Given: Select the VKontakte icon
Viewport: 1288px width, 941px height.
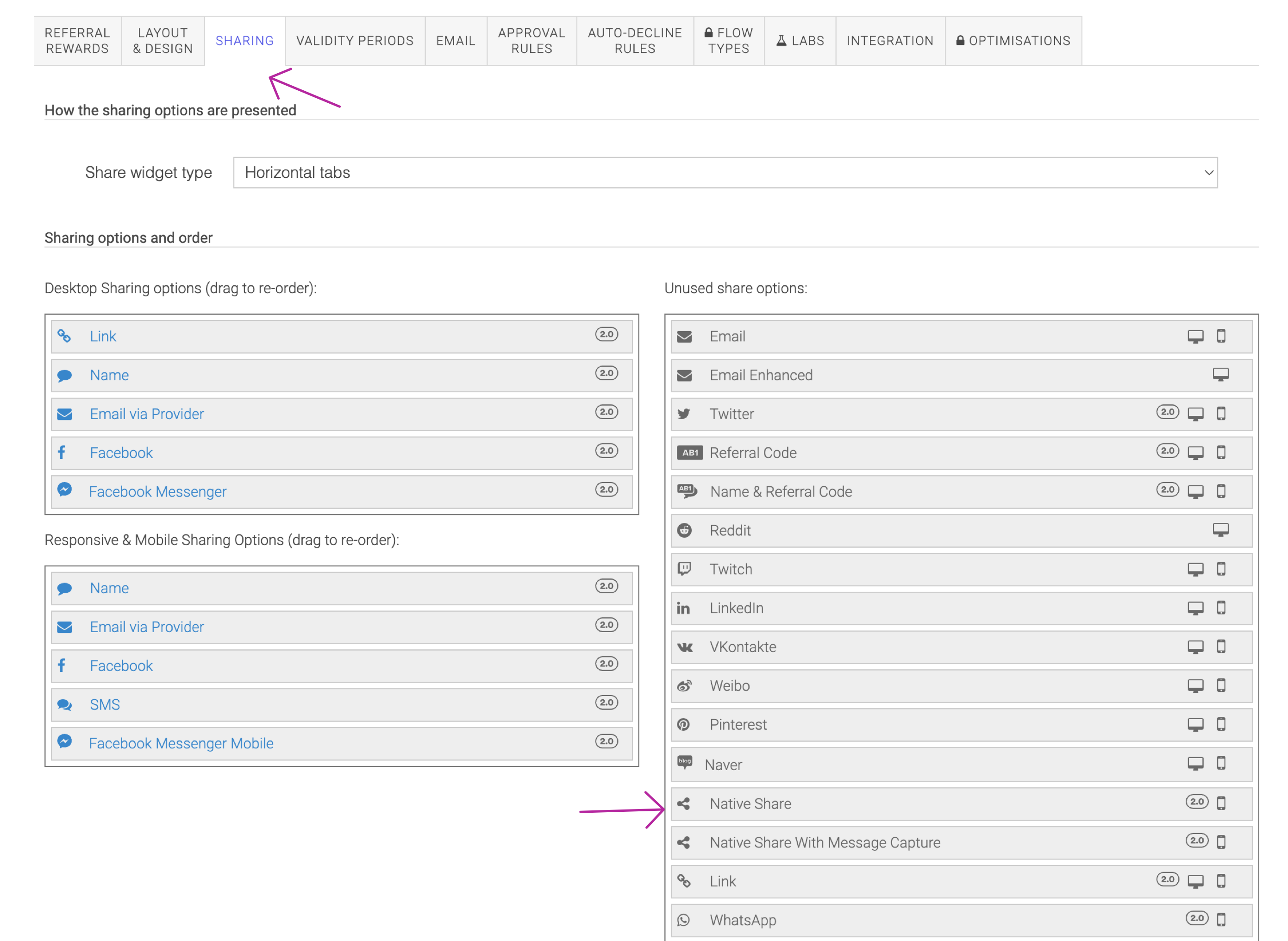Looking at the screenshot, I should tap(685, 646).
